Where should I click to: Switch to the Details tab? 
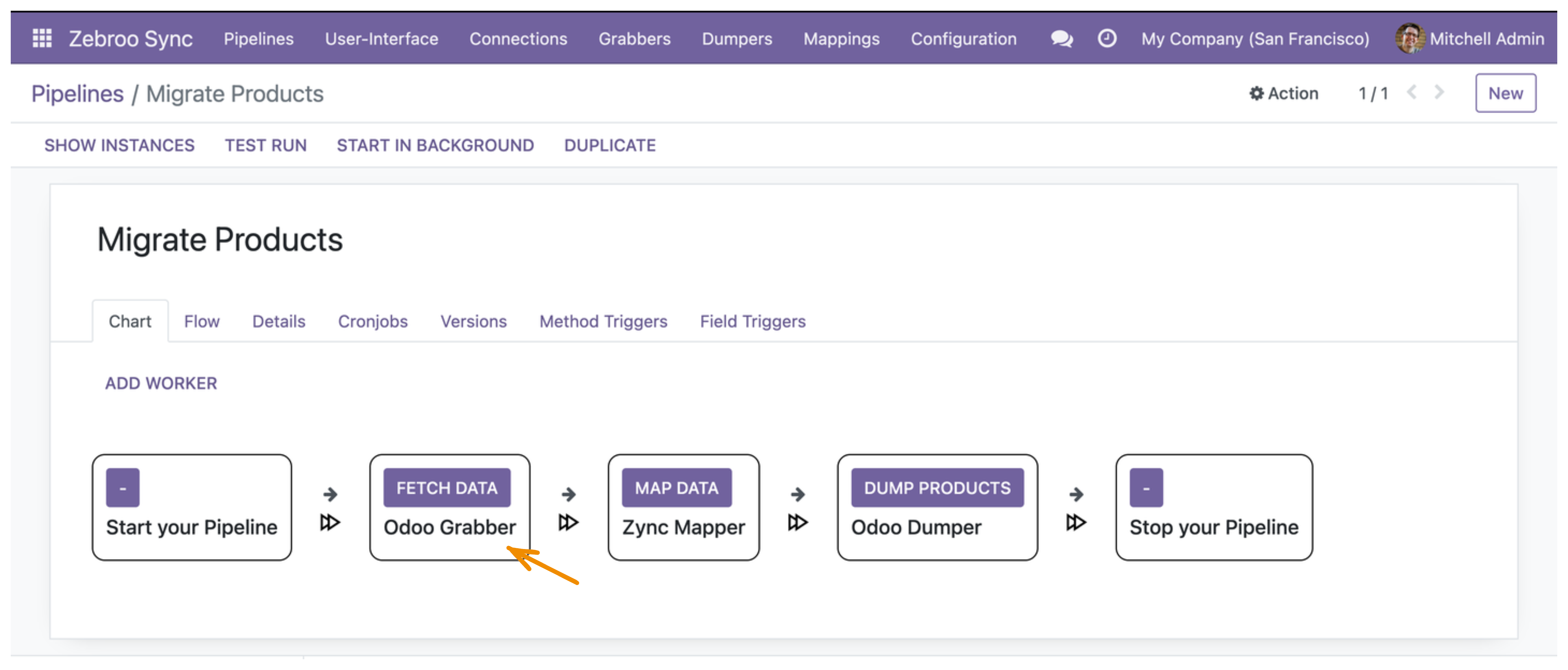click(279, 321)
